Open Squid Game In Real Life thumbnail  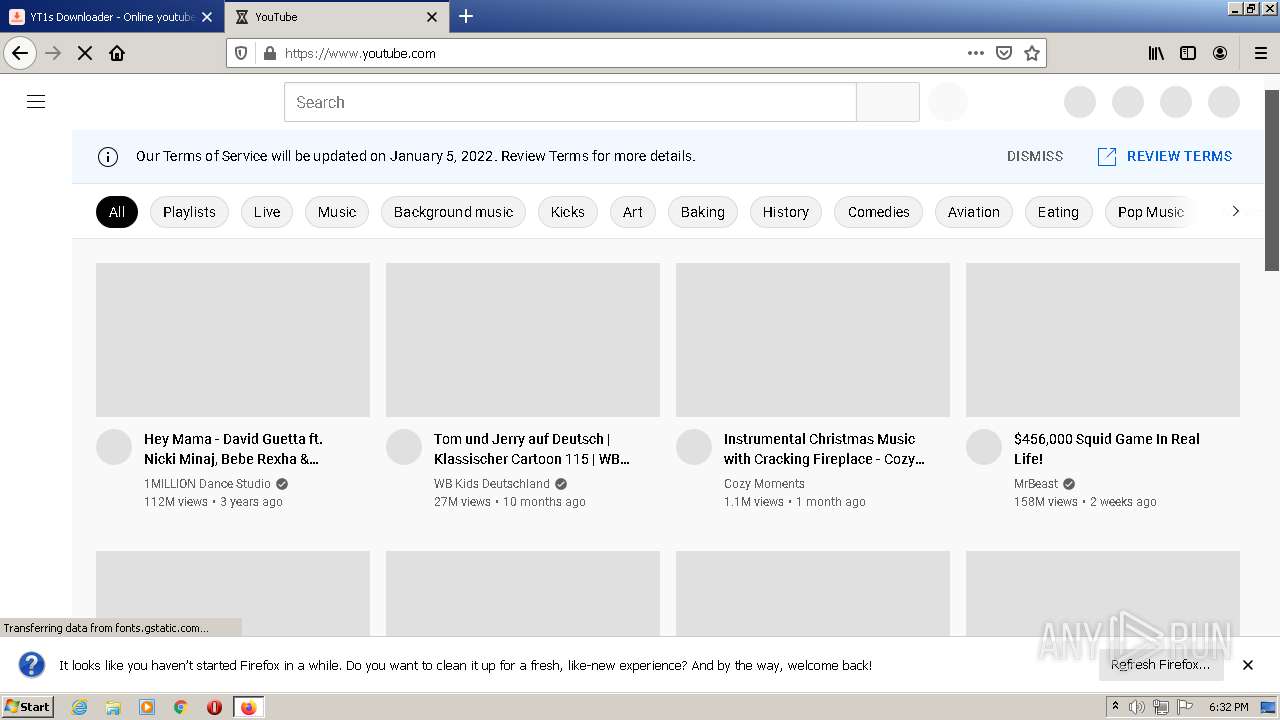click(1103, 340)
